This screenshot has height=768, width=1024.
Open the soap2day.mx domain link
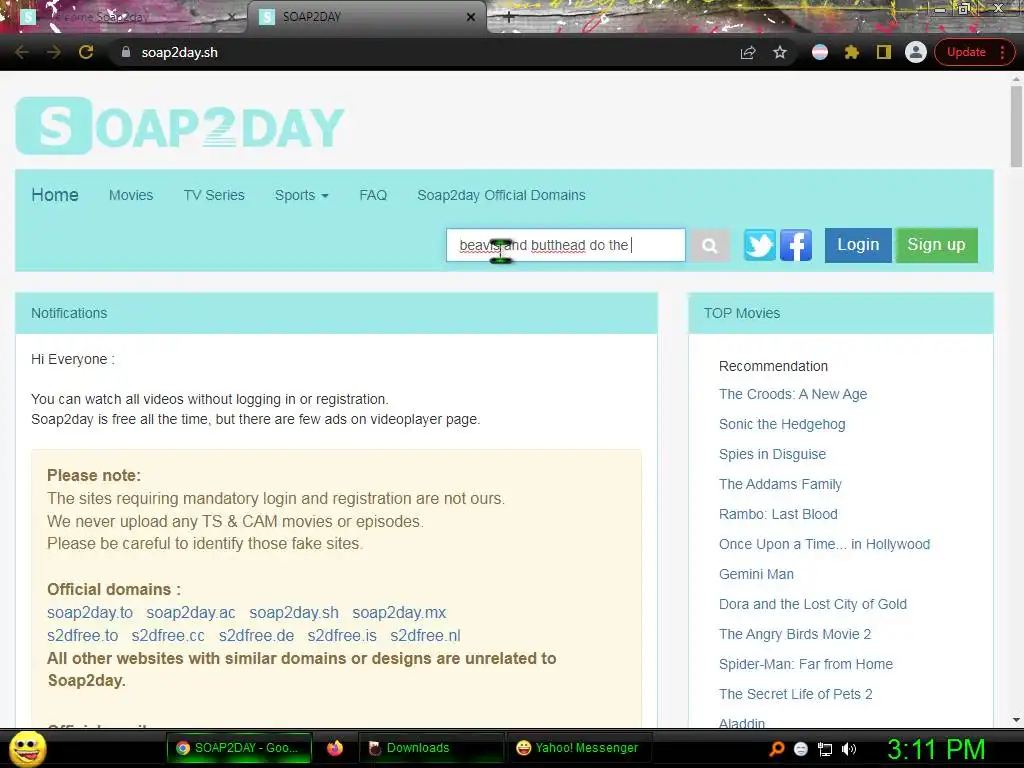[399, 613]
